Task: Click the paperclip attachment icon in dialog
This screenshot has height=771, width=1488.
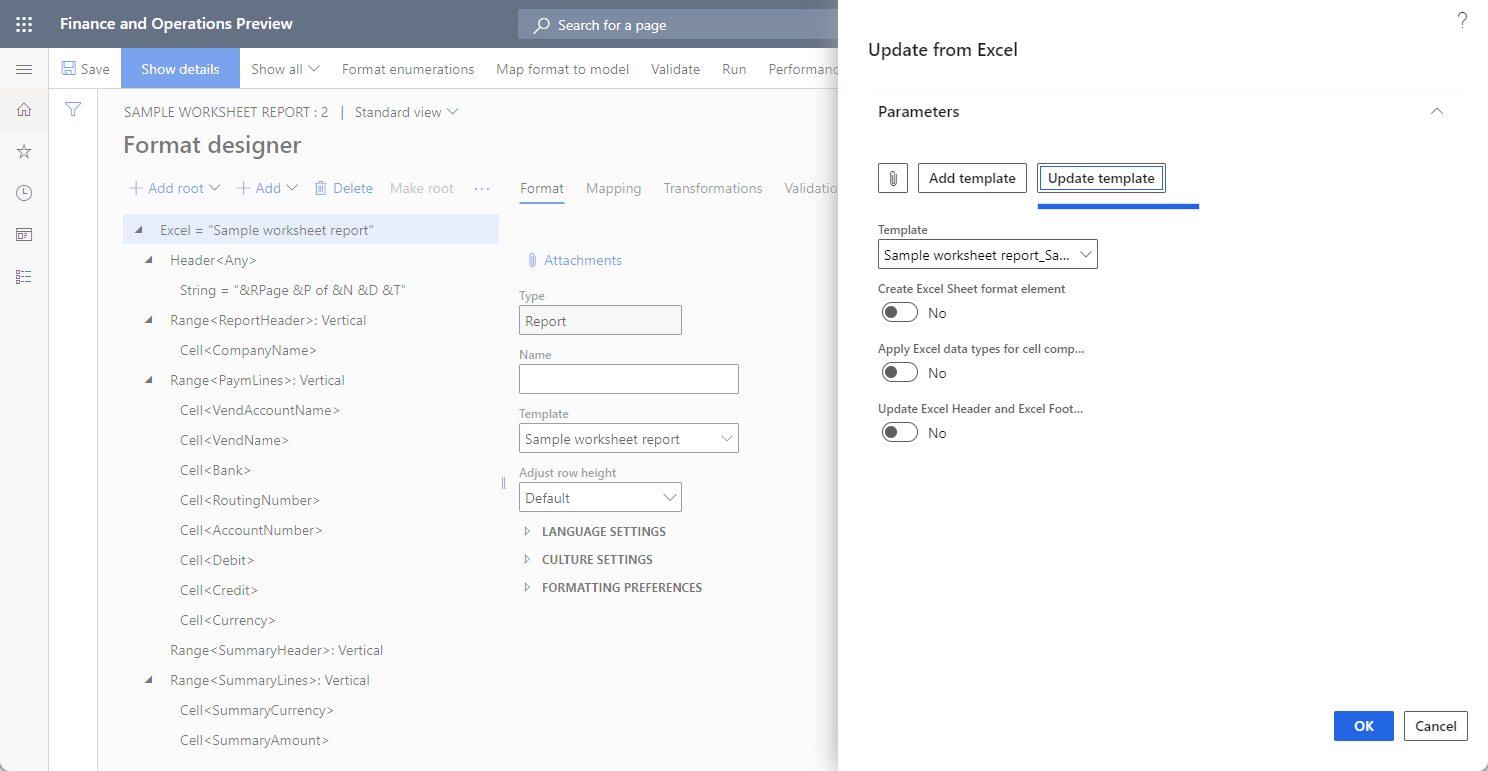Action: coord(891,177)
